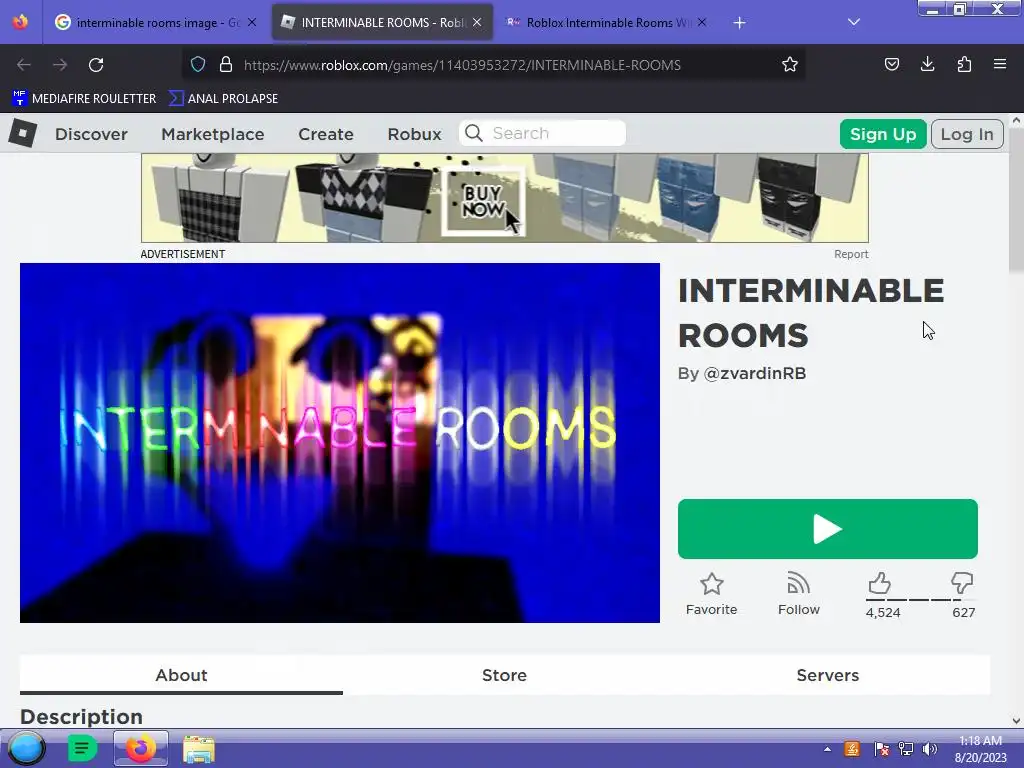Open the Robux menu item
Viewport: 1024px width, 768px height.
tap(415, 134)
